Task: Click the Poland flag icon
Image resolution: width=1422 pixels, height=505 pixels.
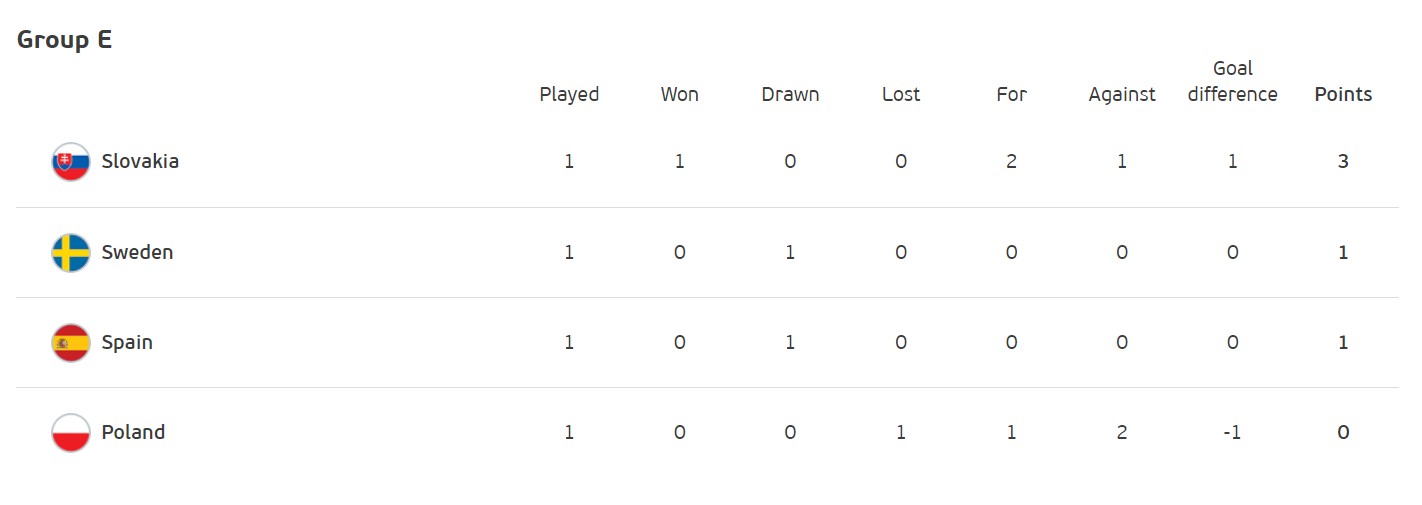Action: click(71, 433)
